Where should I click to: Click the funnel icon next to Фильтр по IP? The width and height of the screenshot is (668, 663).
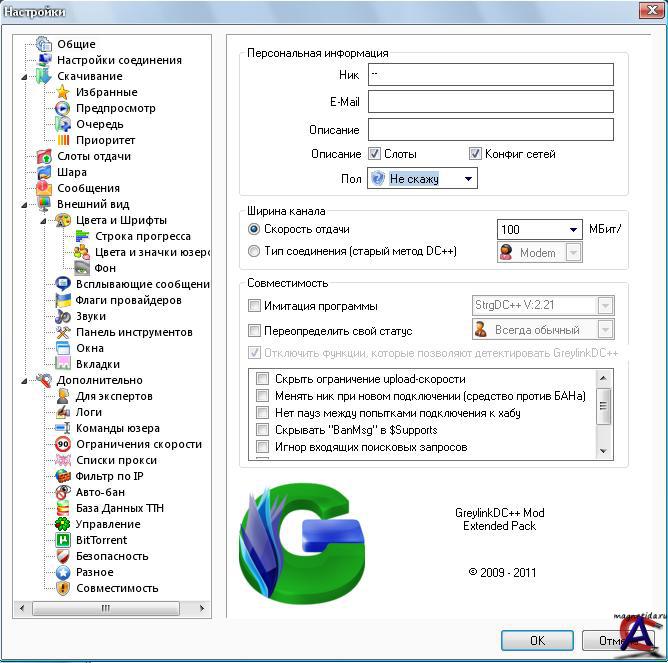click(x=63, y=476)
